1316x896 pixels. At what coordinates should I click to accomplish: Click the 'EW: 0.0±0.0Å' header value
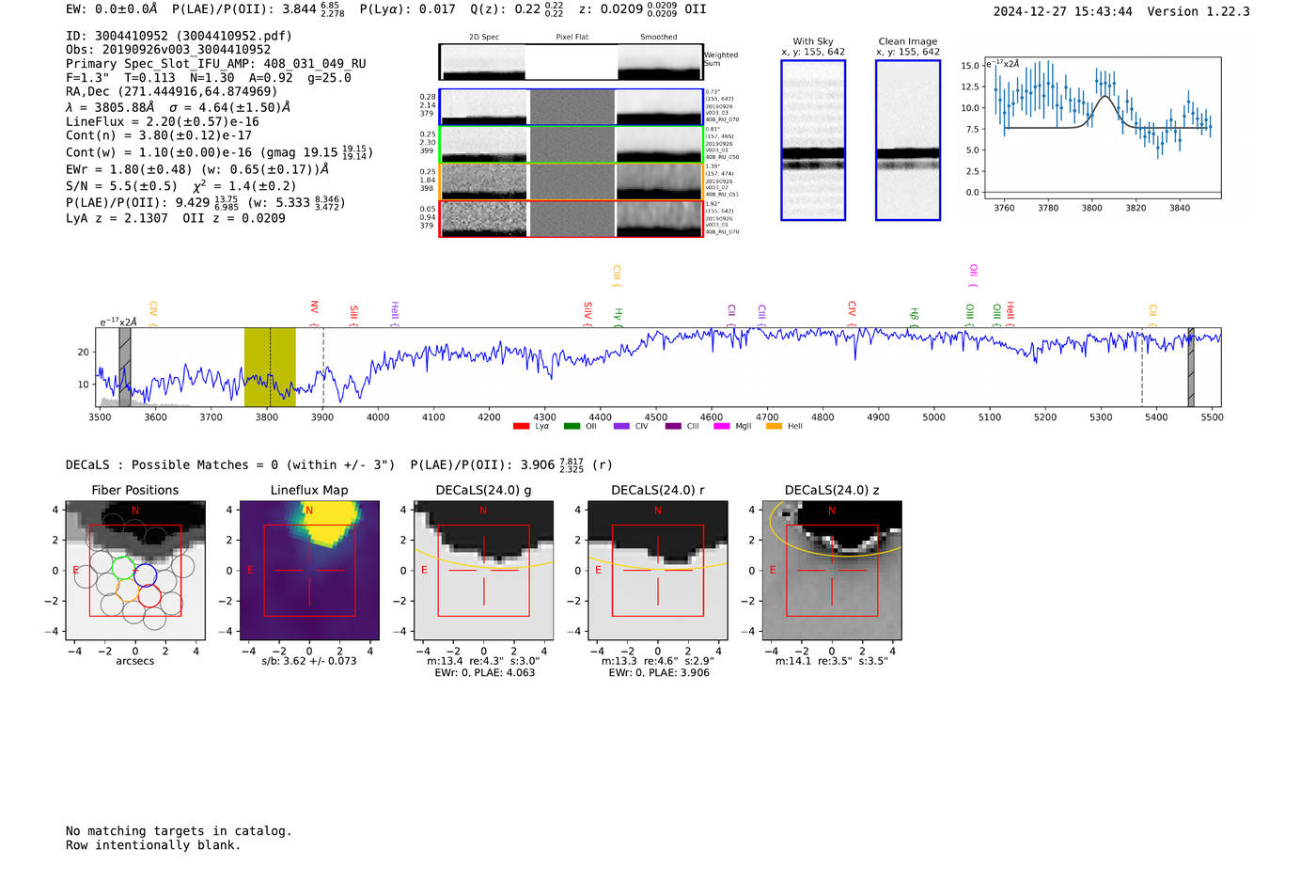pyautogui.click(x=112, y=9)
